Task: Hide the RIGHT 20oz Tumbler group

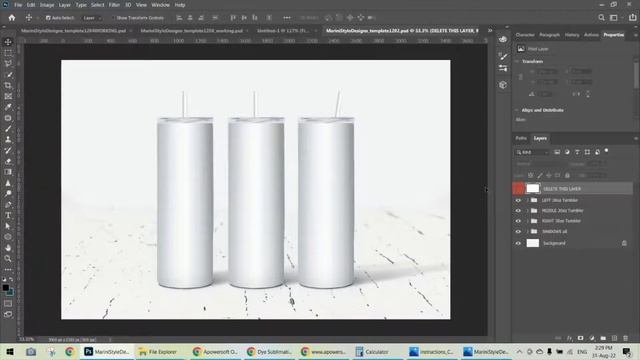Action: pyautogui.click(x=518, y=221)
